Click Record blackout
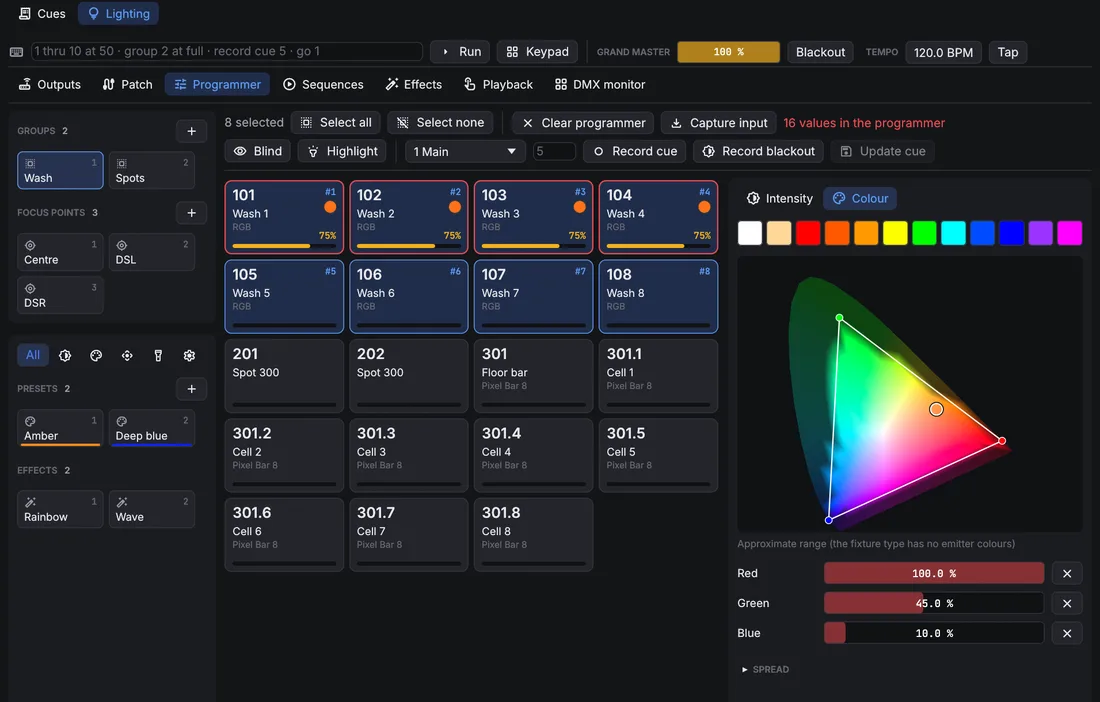The height and width of the screenshot is (702, 1100). pos(758,151)
